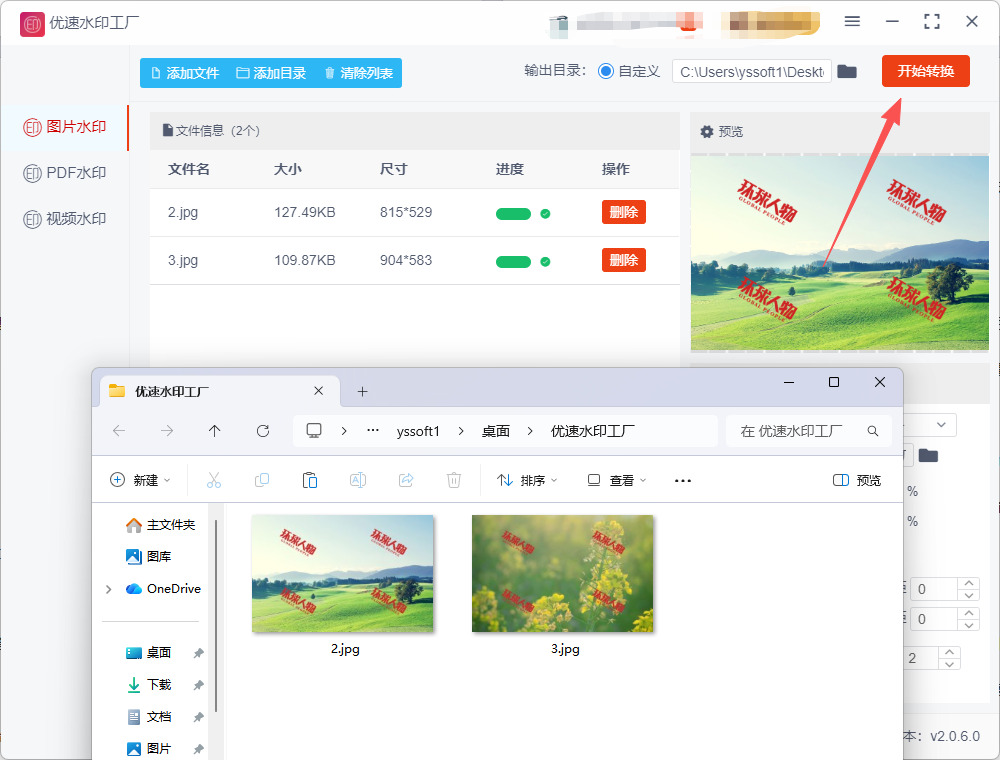Image resolution: width=1000 pixels, height=760 pixels.
Task: Open the Explorer see more options menu
Action: (683, 480)
